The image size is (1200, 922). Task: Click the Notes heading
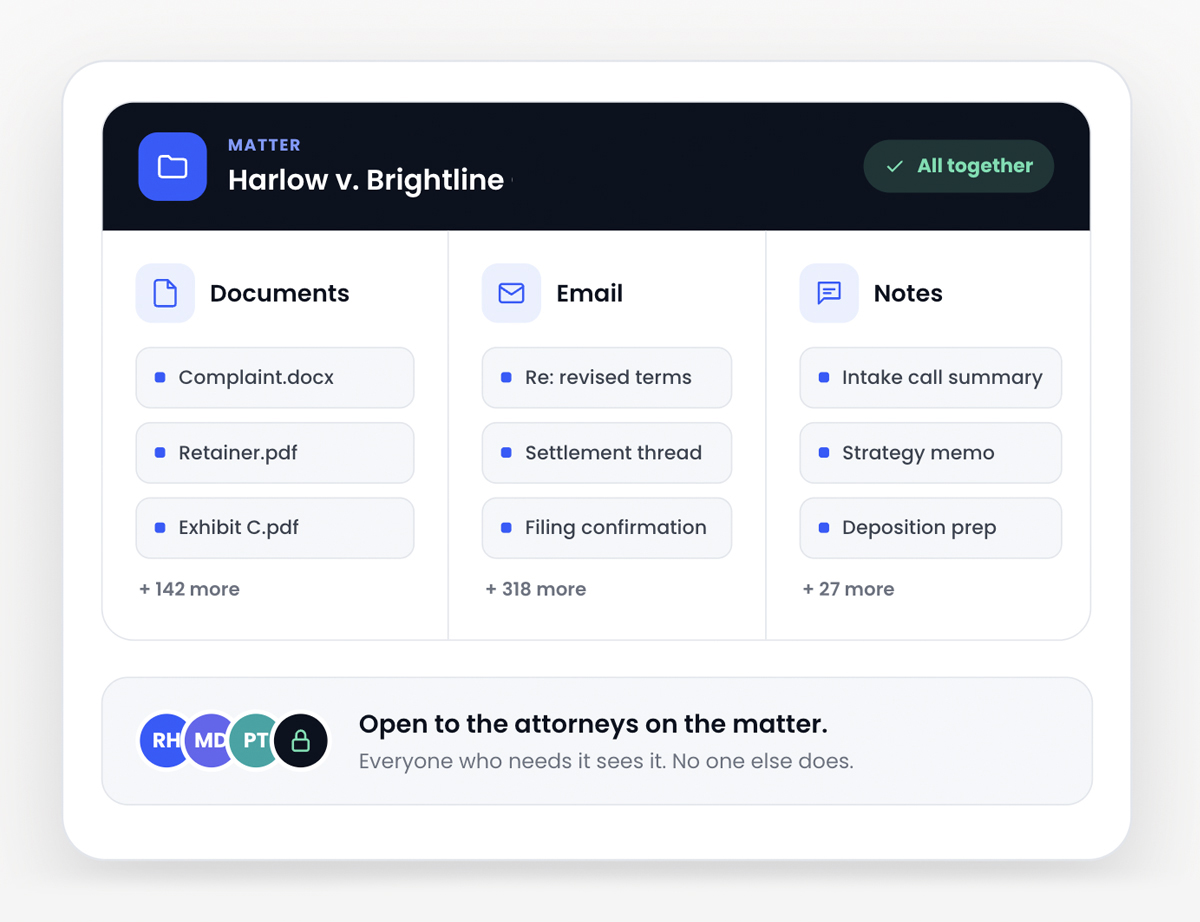[908, 293]
